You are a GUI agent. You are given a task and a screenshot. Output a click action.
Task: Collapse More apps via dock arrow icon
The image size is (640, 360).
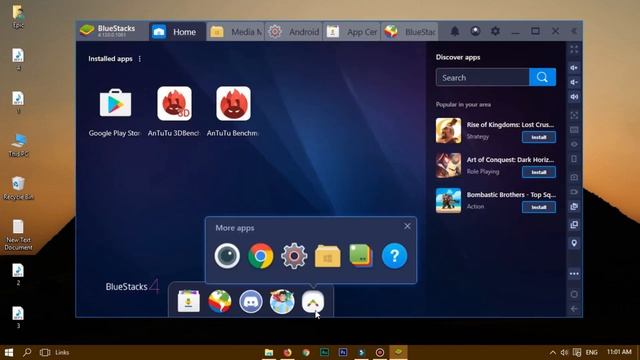click(313, 302)
